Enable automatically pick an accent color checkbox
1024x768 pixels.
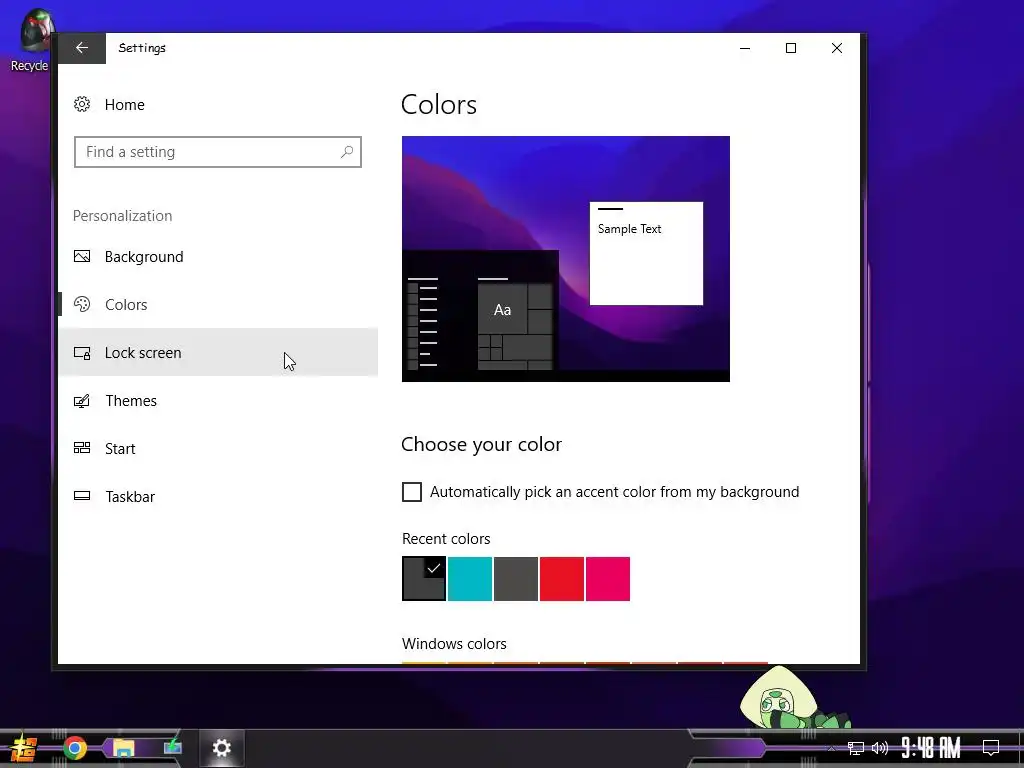coord(411,492)
